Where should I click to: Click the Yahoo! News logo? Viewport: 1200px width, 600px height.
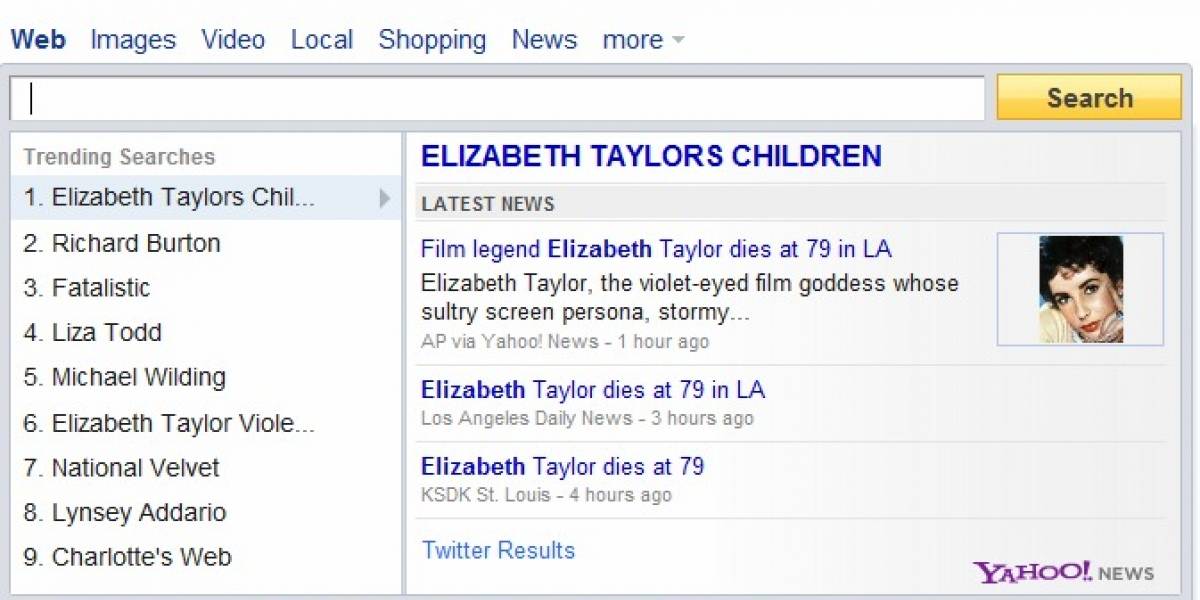pos(1063,573)
